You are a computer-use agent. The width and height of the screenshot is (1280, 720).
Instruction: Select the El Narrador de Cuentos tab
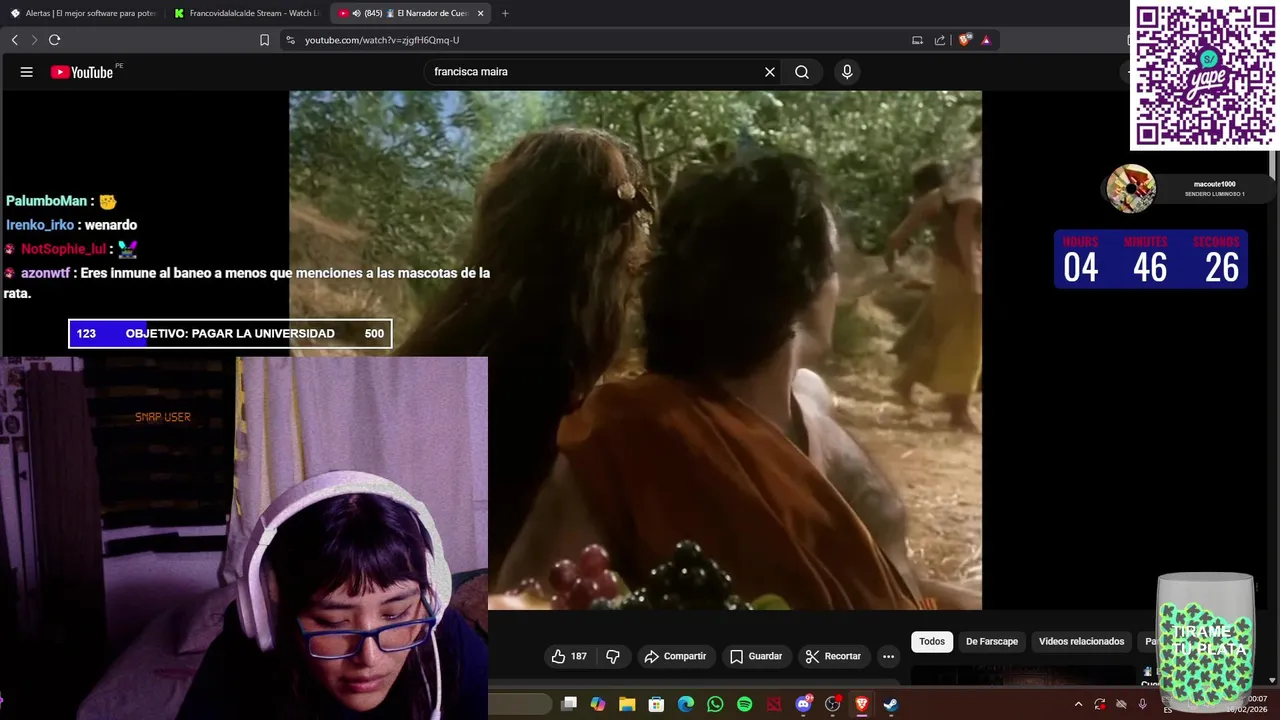tap(410, 13)
